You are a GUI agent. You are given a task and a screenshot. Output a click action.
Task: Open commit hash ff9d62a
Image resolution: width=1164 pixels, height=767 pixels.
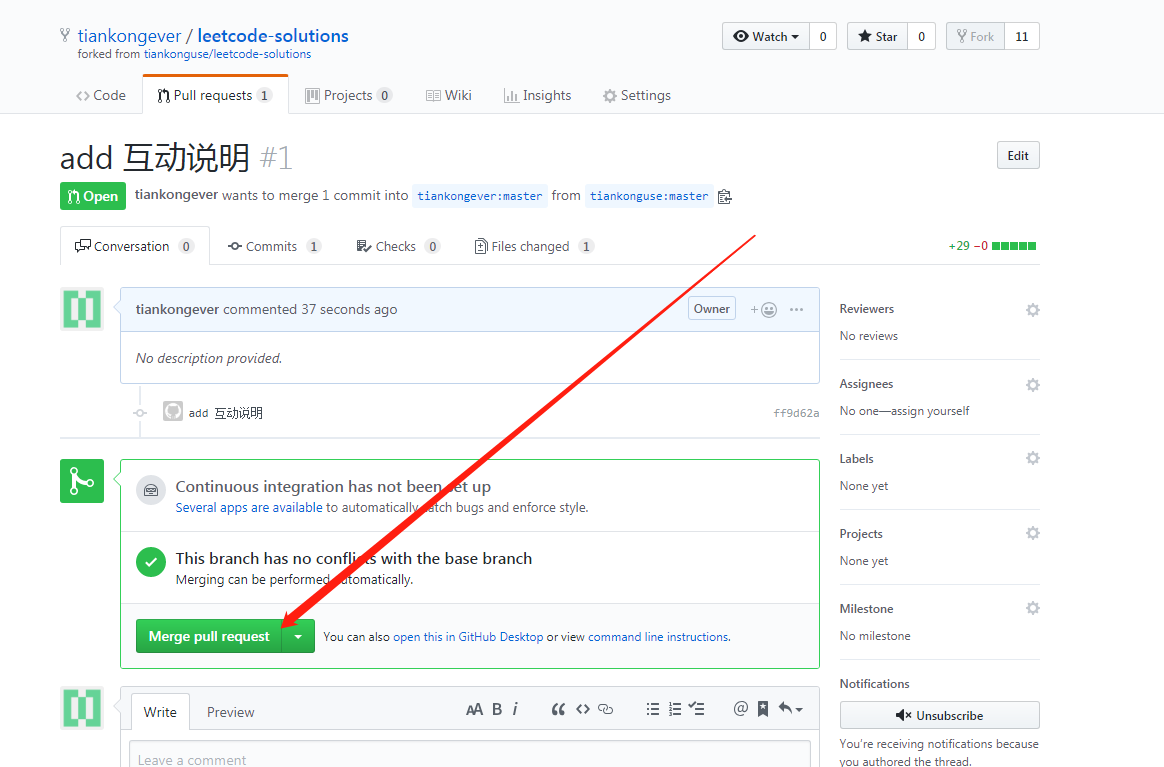click(796, 413)
